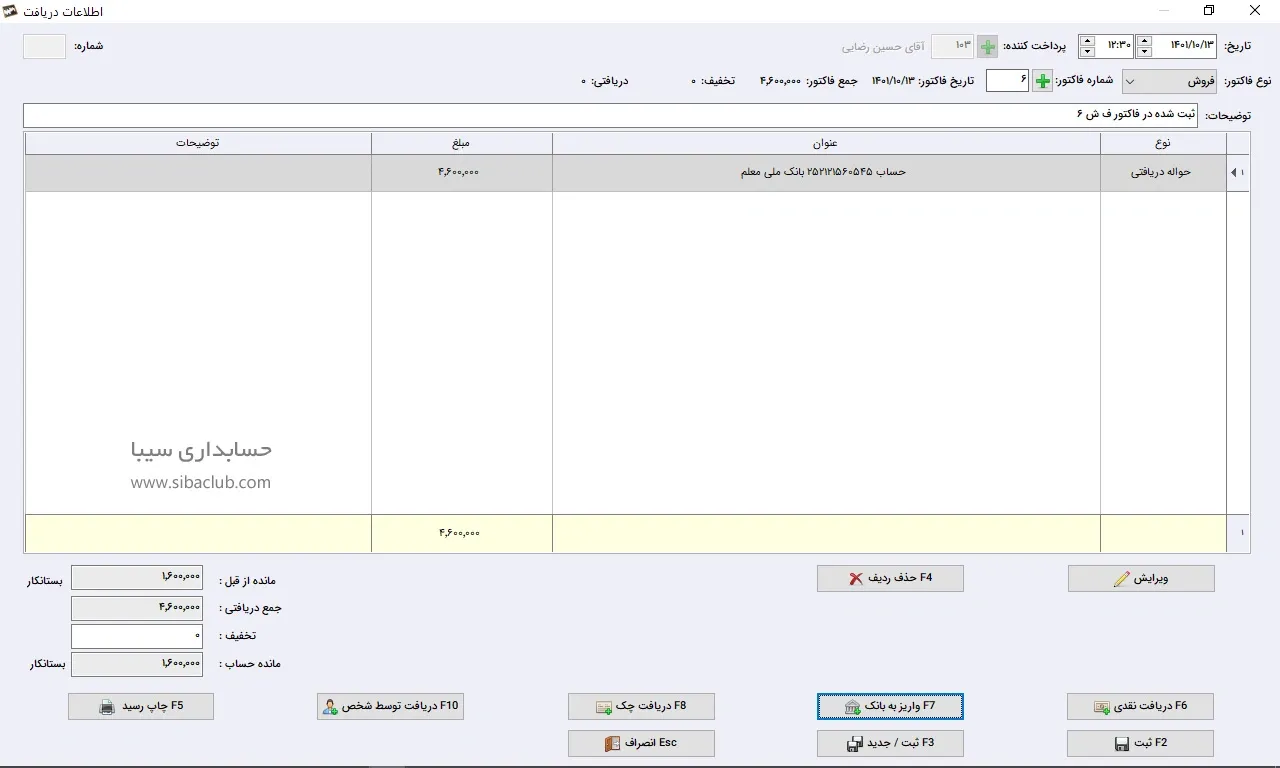Print the receipt with F5 button
Viewport: 1280px width, 768px height.
pyautogui.click(x=141, y=706)
